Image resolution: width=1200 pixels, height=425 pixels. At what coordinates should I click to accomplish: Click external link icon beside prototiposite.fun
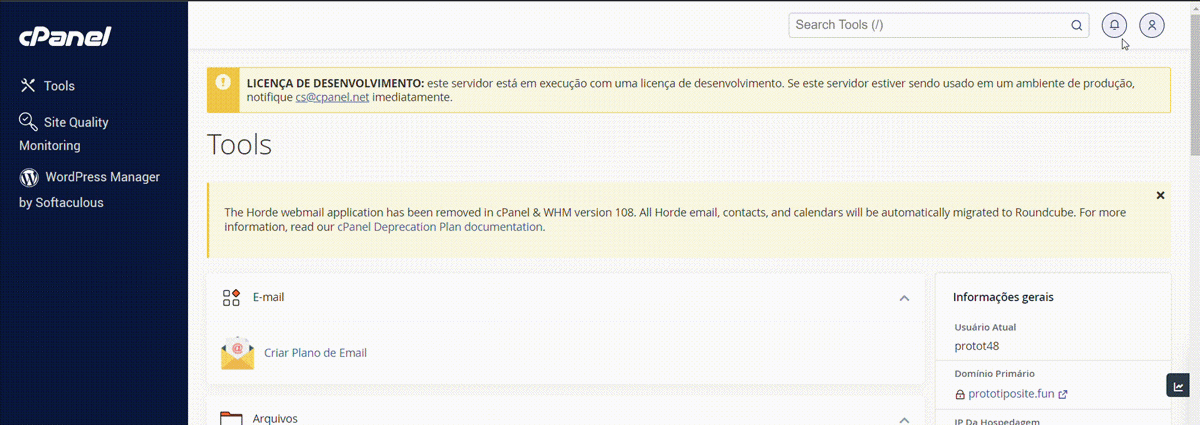click(x=1063, y=394)
